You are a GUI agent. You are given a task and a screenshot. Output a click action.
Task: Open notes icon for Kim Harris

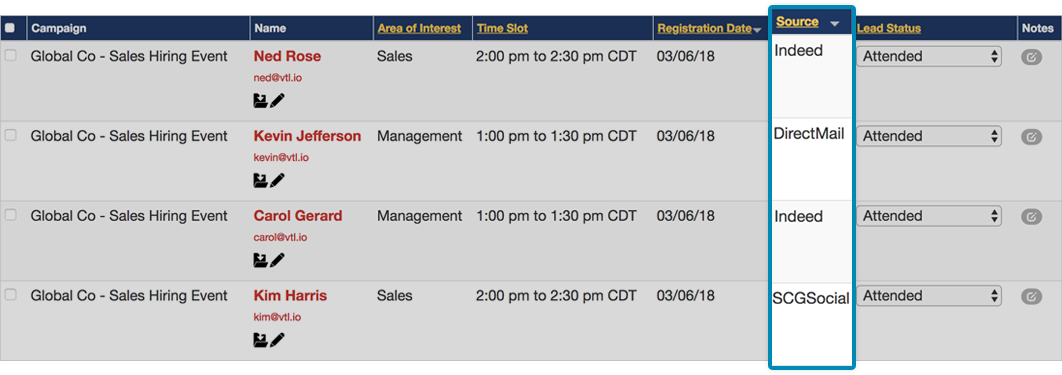coord(1031,297)
